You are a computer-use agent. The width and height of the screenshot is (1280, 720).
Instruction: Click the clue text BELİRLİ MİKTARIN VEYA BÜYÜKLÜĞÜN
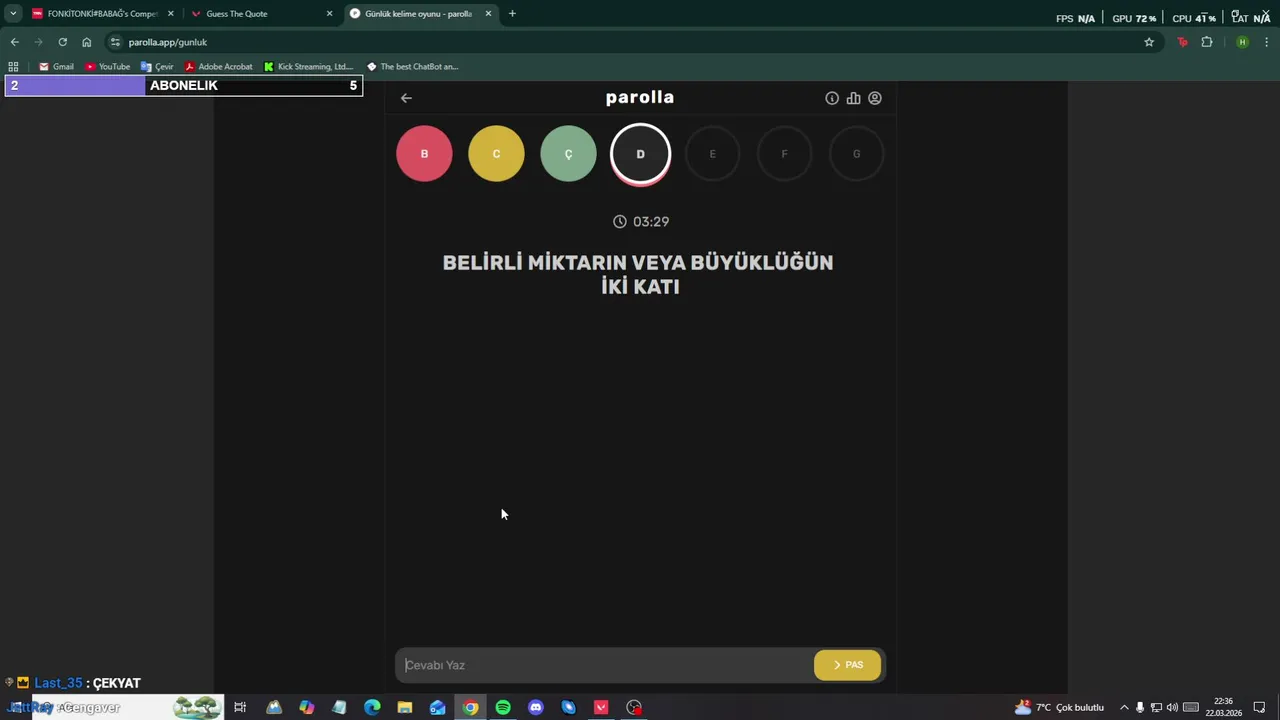click(x=638, y=262)
